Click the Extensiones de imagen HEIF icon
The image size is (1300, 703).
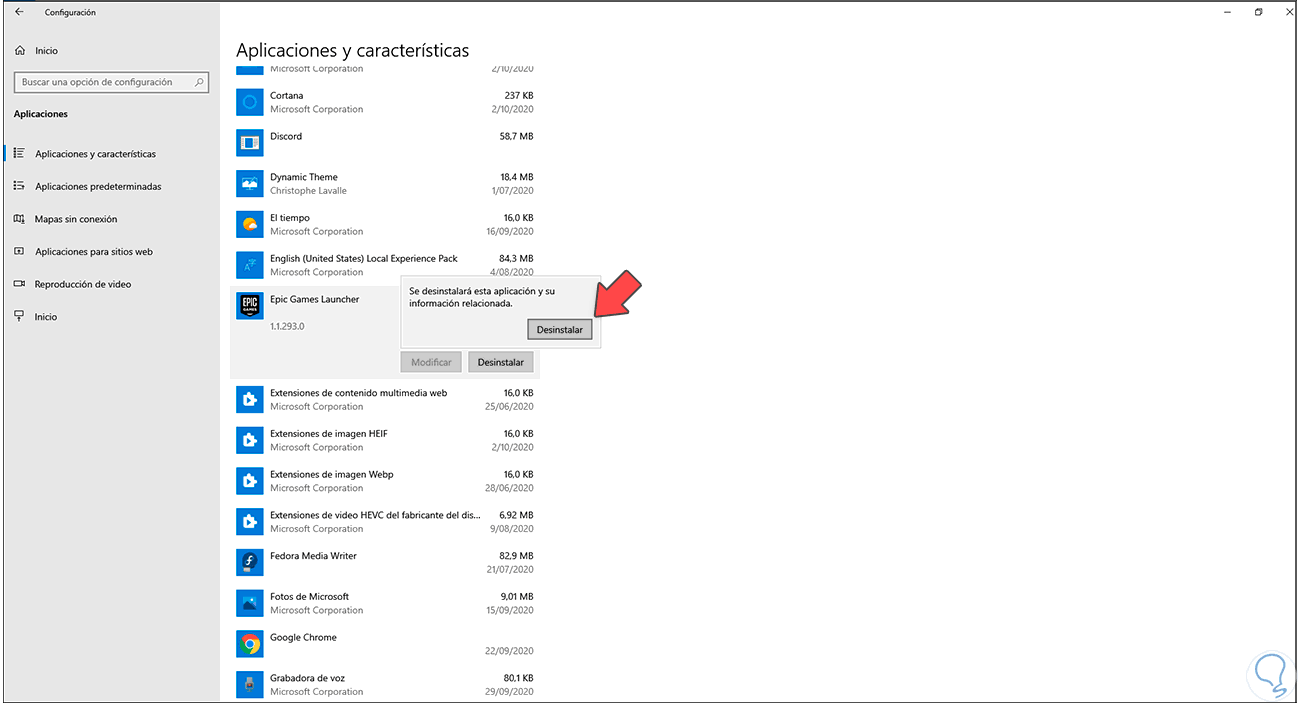coord(250,440)
